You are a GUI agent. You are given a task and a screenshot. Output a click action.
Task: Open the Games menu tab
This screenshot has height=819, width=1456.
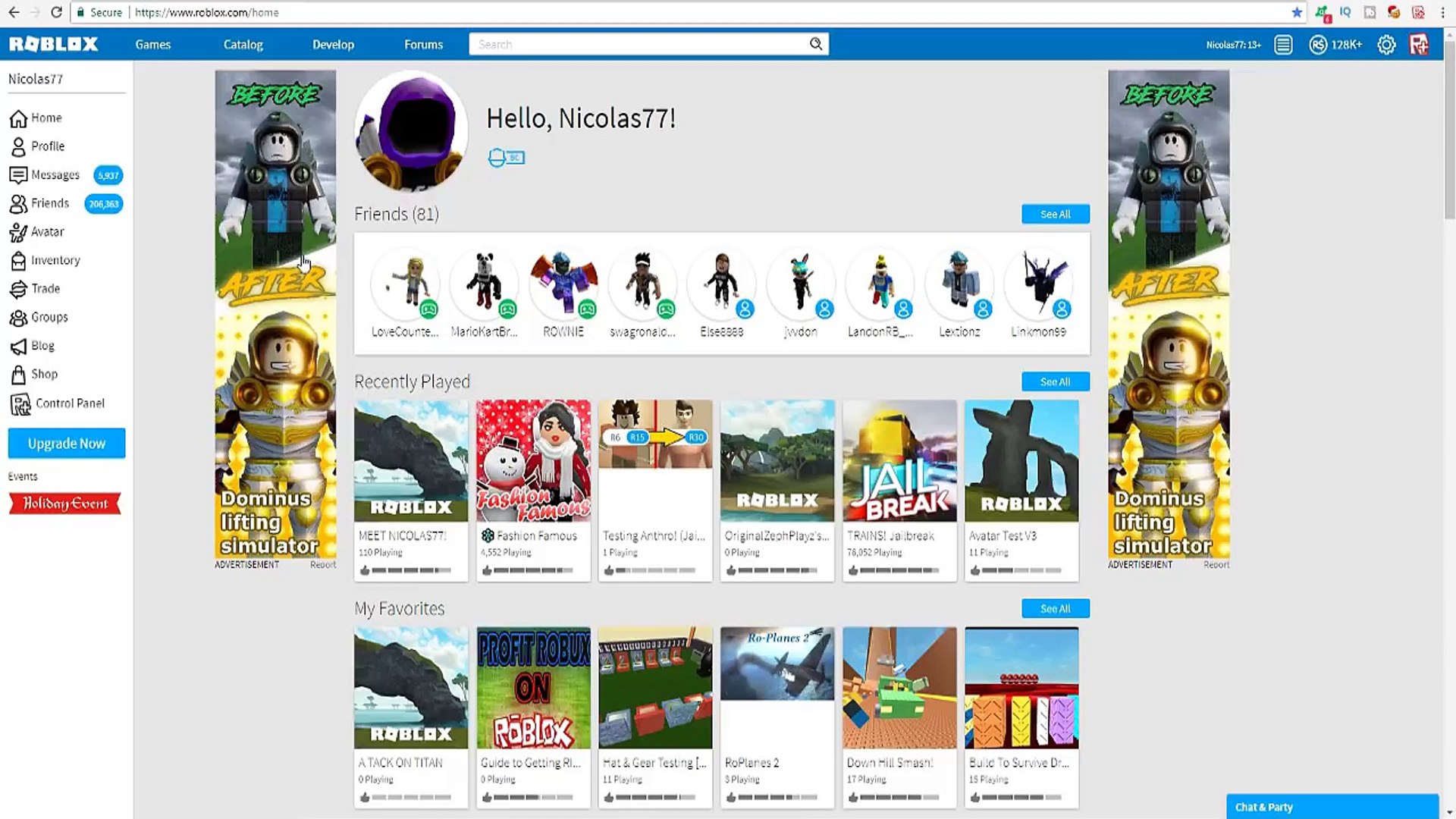[153, 45]
